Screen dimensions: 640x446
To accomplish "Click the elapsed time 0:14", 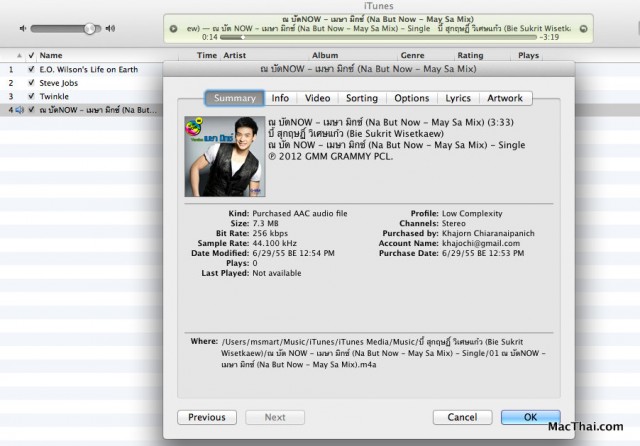I will (x=209, y=37).
